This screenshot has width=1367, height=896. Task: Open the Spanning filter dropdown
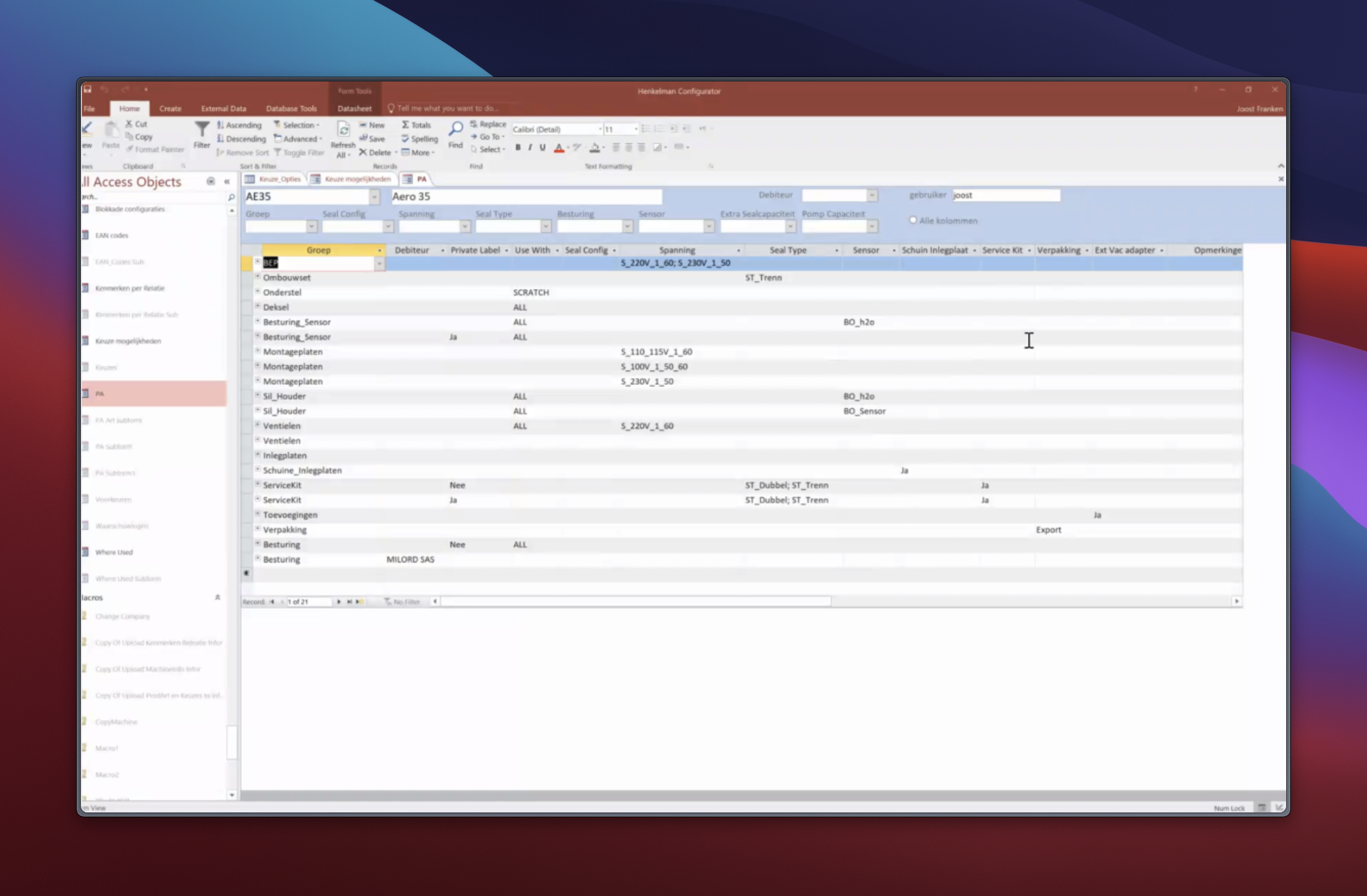(x=465, y=226)
